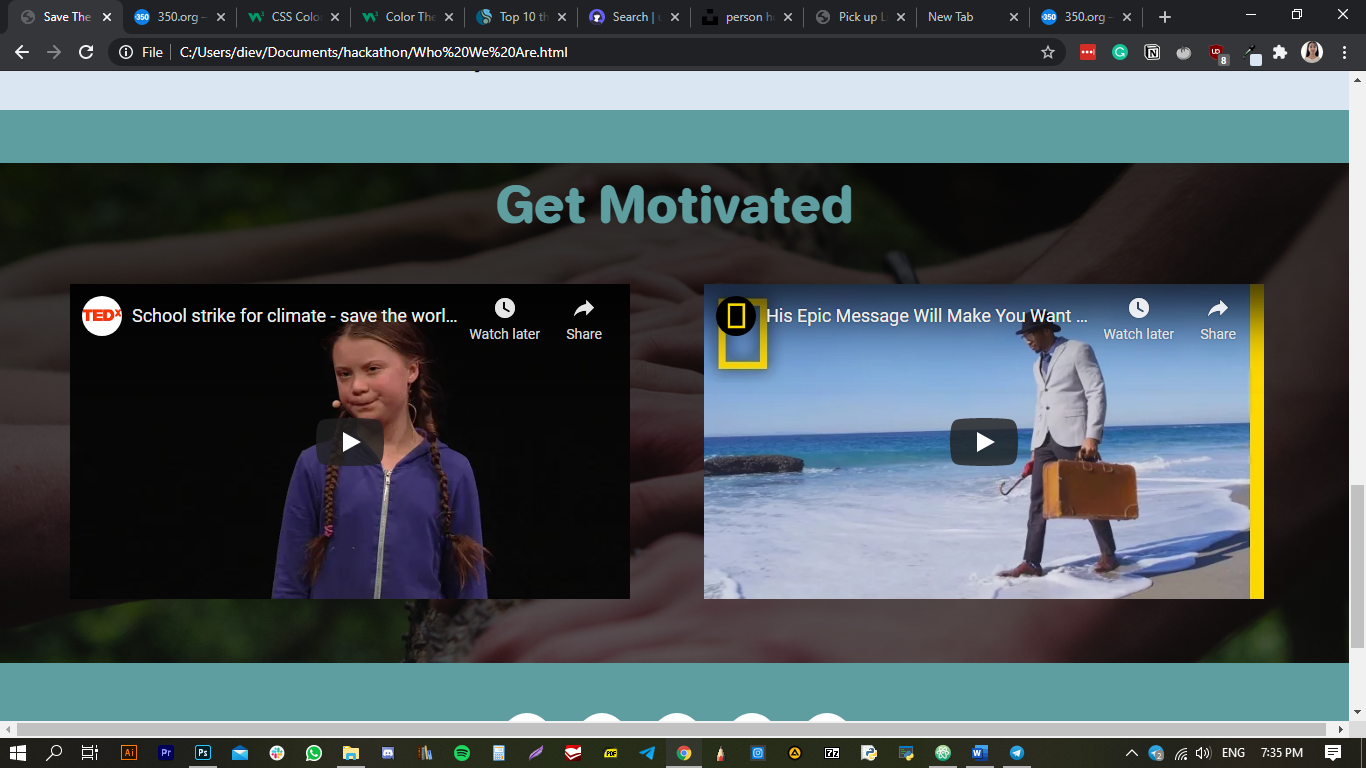Viewport: 1366px width, 768px height.
Task: Open the Grammarly extension
Action: point(1120,52)
